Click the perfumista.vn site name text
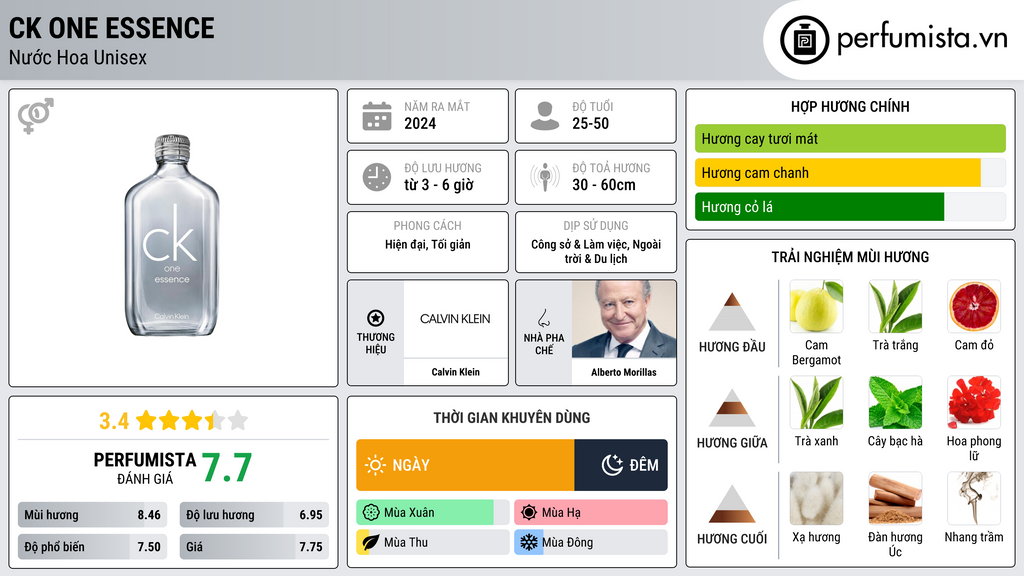This screenshot has height=576, width=1024. (x=920, y=40)
